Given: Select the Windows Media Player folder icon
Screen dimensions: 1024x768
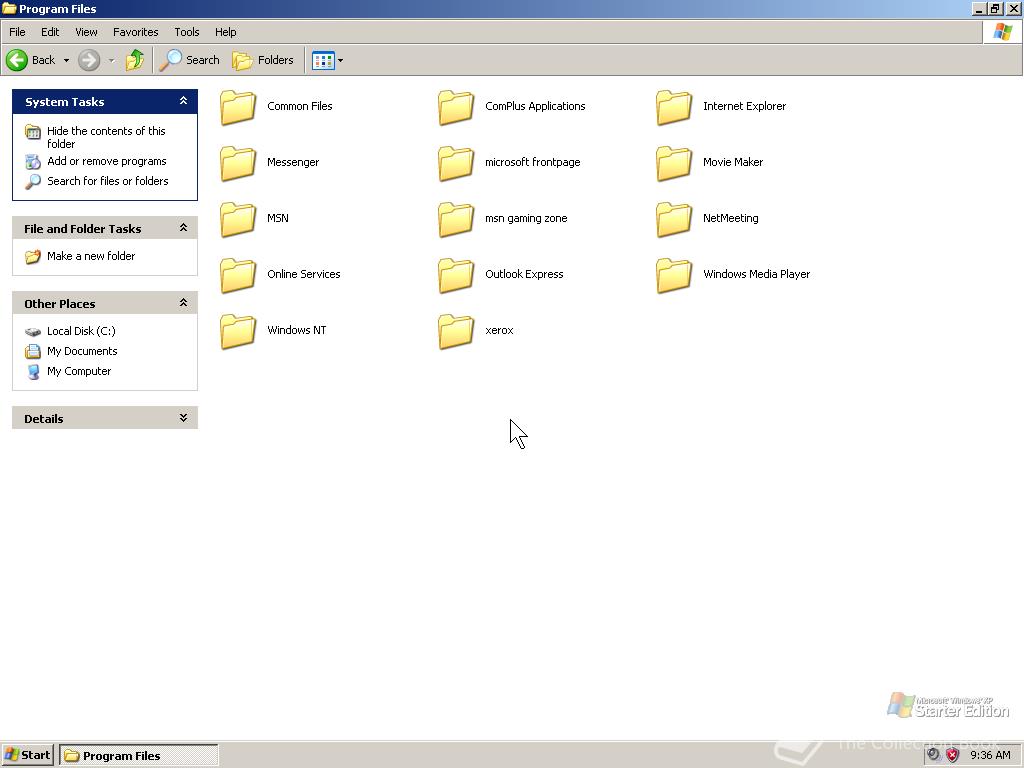Looking at the screenshot, I should (674, 275).
